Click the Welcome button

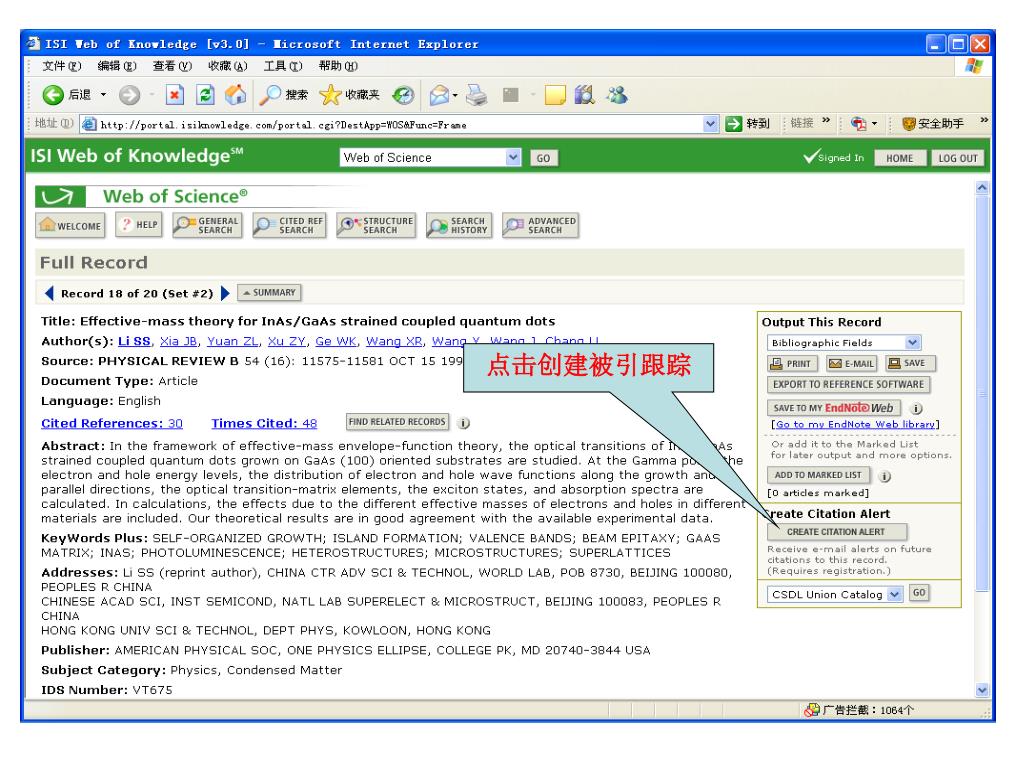(70, 225)
